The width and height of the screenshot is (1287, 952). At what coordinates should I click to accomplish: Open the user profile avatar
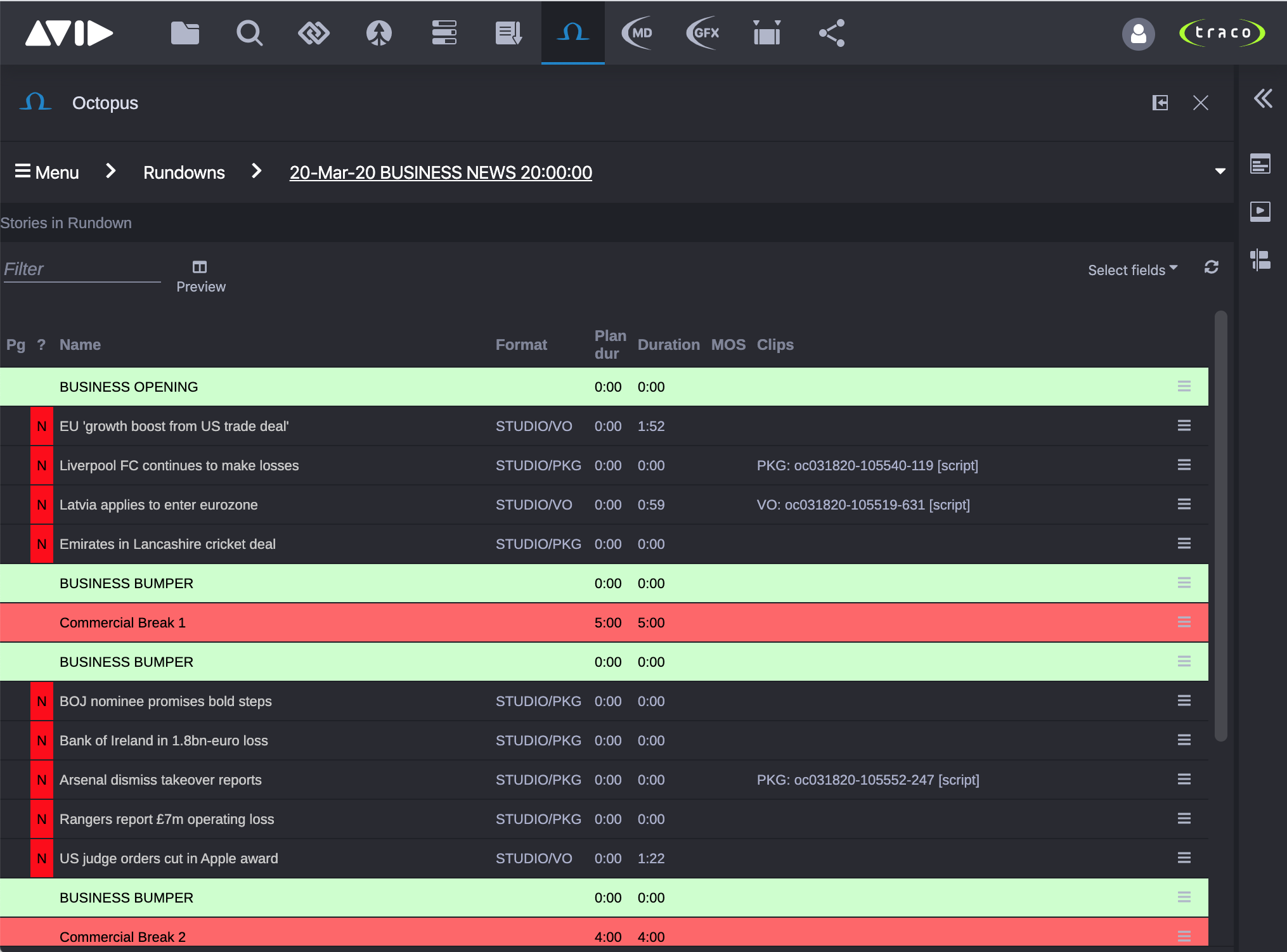click(1138, 34)
